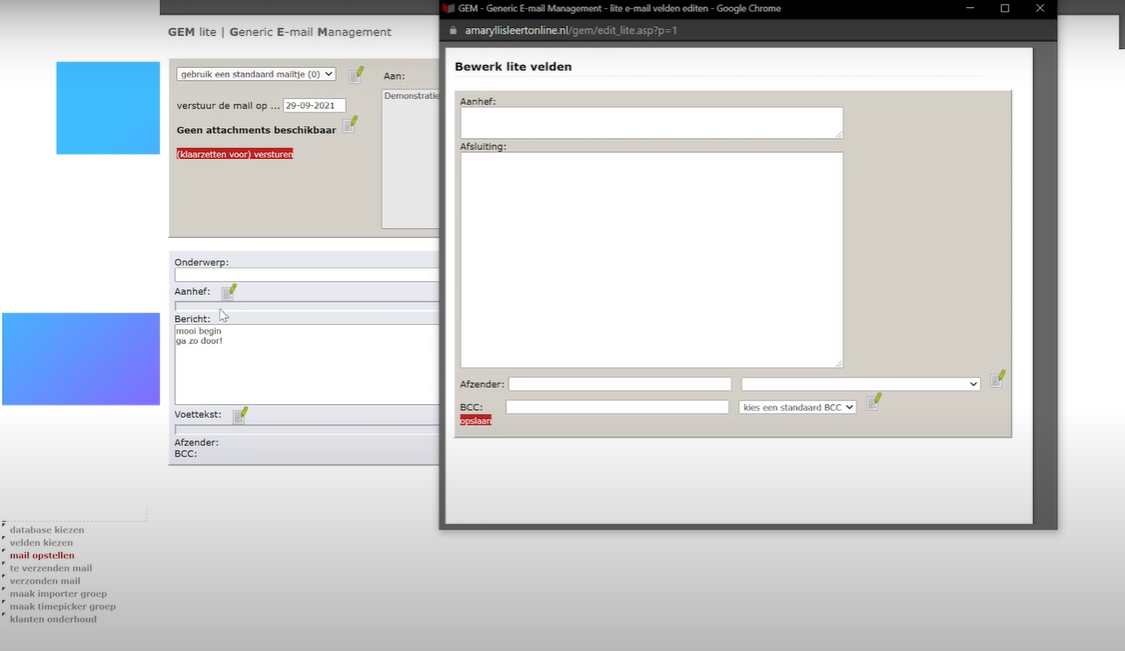Maximize the GEM popup Chrome window
This screenshot has width=1125, height=651.
(x=1004, y=8)
